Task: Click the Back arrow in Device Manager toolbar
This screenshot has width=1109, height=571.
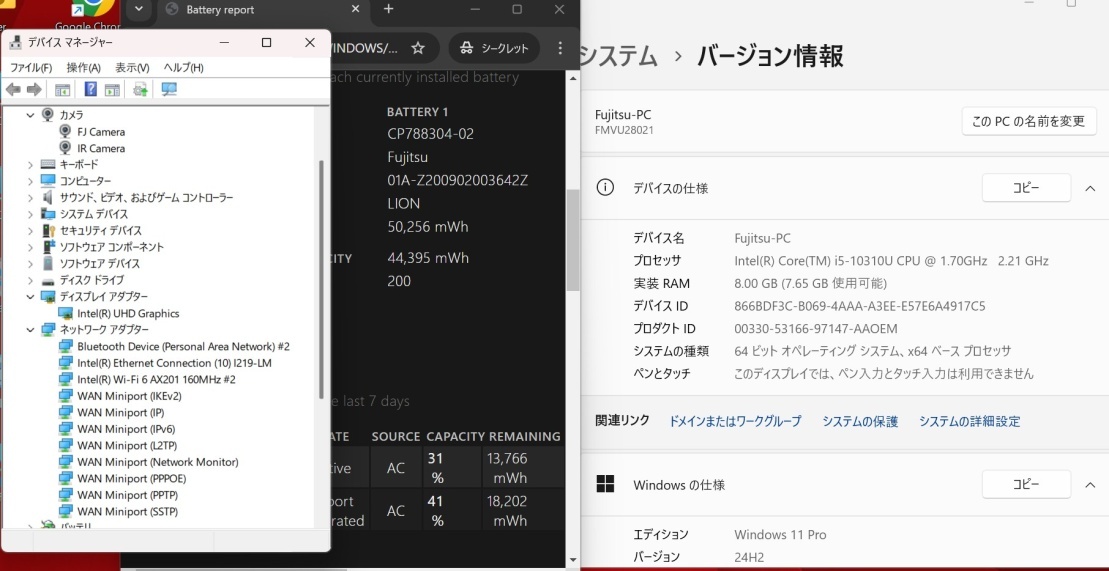Action: pos(13,89)
